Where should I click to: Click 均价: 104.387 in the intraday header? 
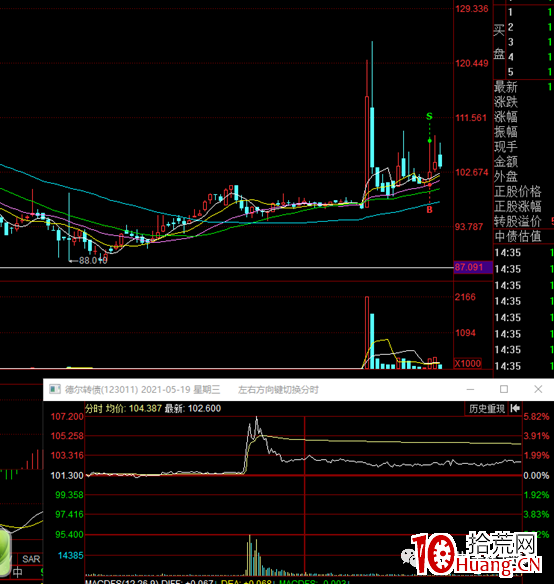pos(133,409)
